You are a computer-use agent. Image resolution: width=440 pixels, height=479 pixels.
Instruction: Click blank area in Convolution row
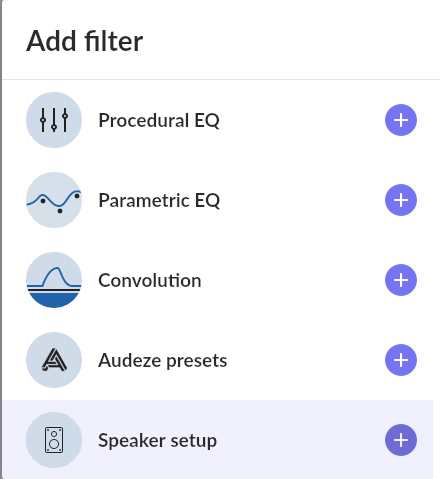tap(293, 280)
